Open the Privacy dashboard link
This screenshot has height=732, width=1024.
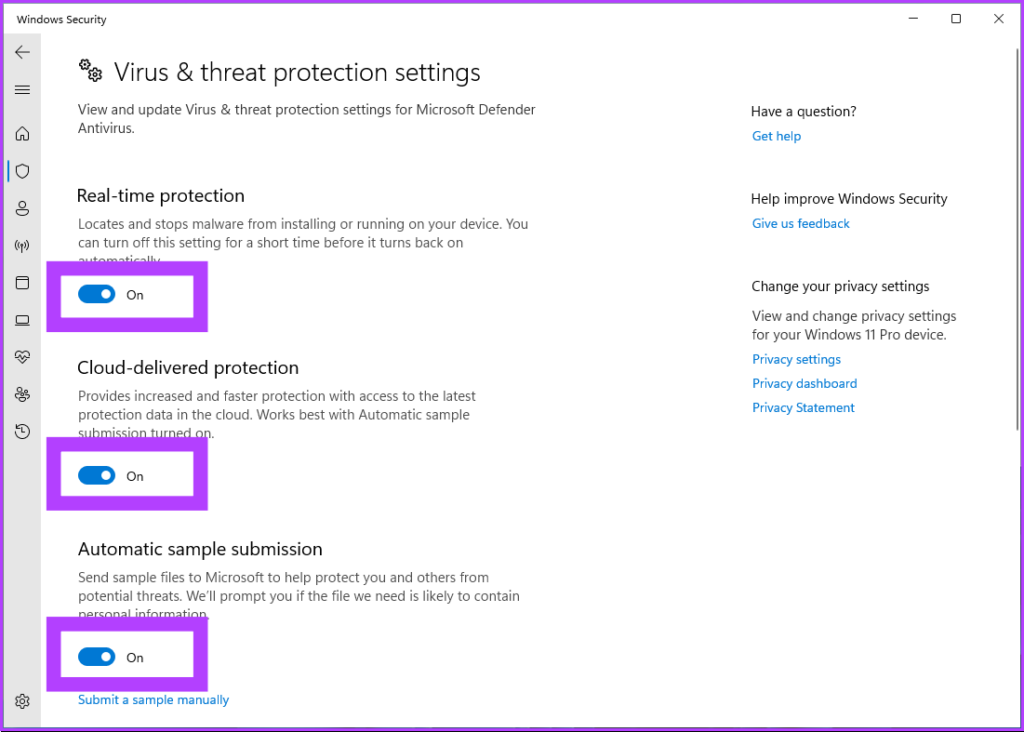[x=804, y=384]
